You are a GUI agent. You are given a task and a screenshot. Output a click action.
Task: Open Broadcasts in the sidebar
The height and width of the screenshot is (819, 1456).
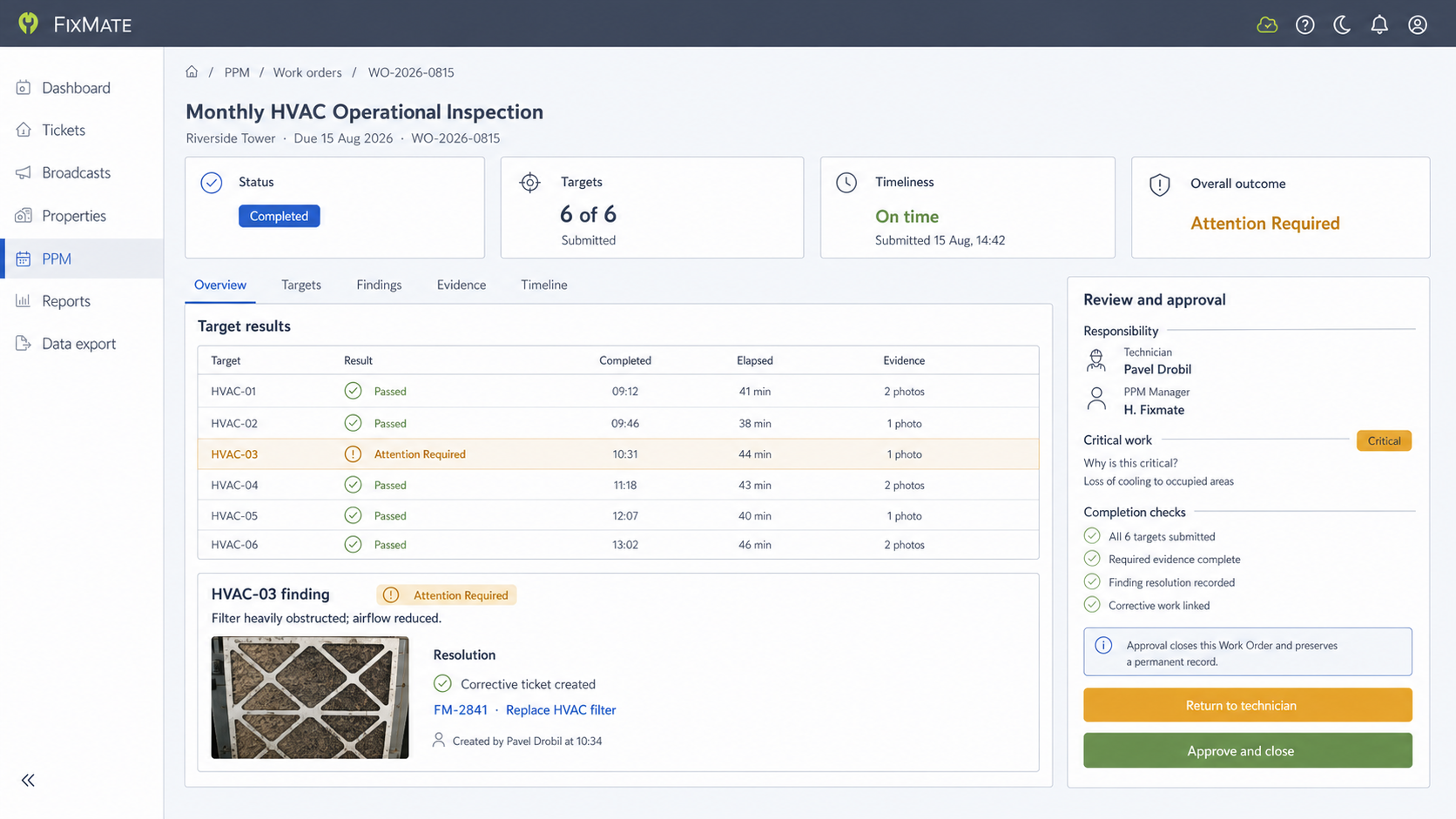click(x=82, y=172)
